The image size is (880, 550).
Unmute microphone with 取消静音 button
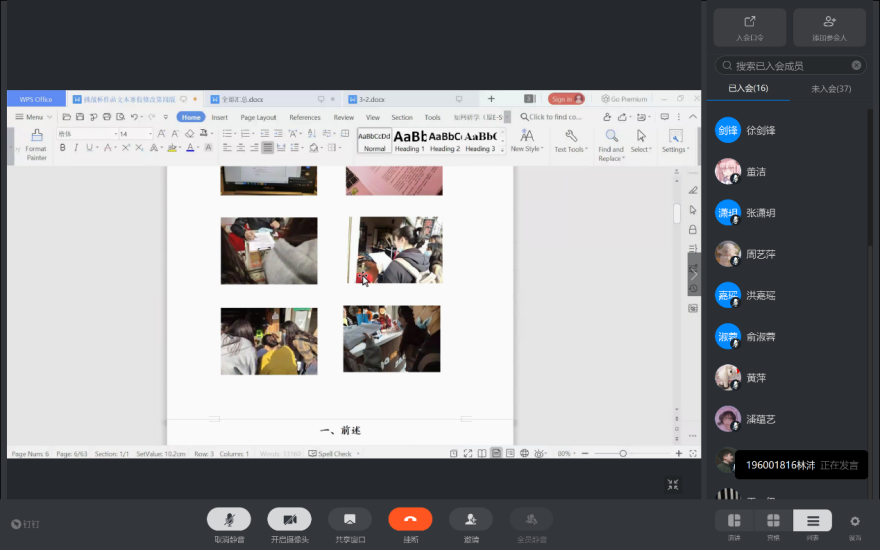click(x=229, y=519)
